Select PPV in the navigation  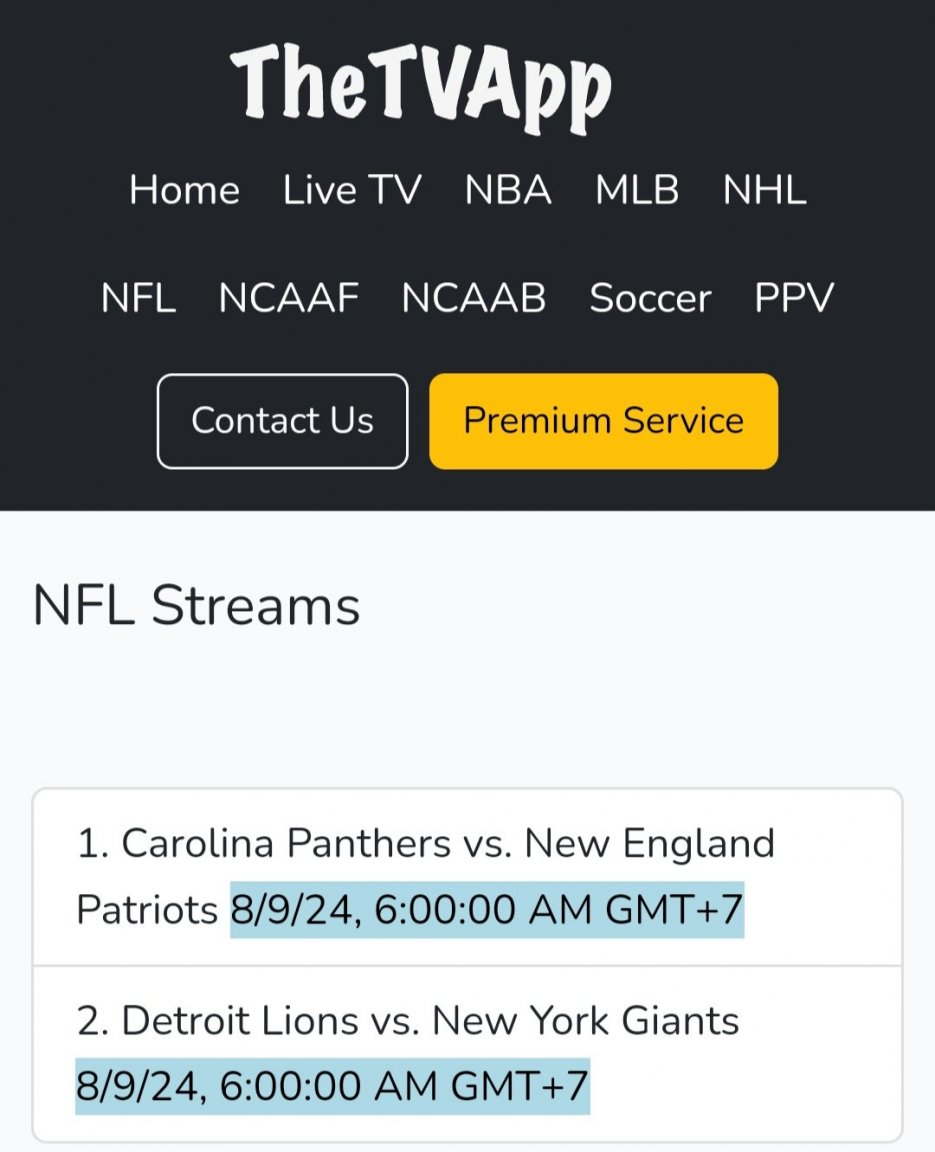794,298
